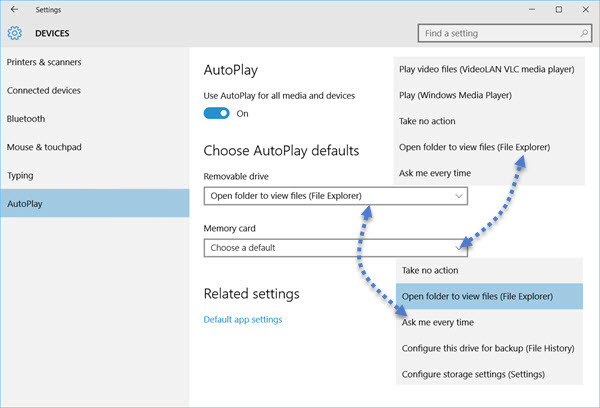Open the Default app settings link
This screenshot has height=408, width=600.
[243, 319]
